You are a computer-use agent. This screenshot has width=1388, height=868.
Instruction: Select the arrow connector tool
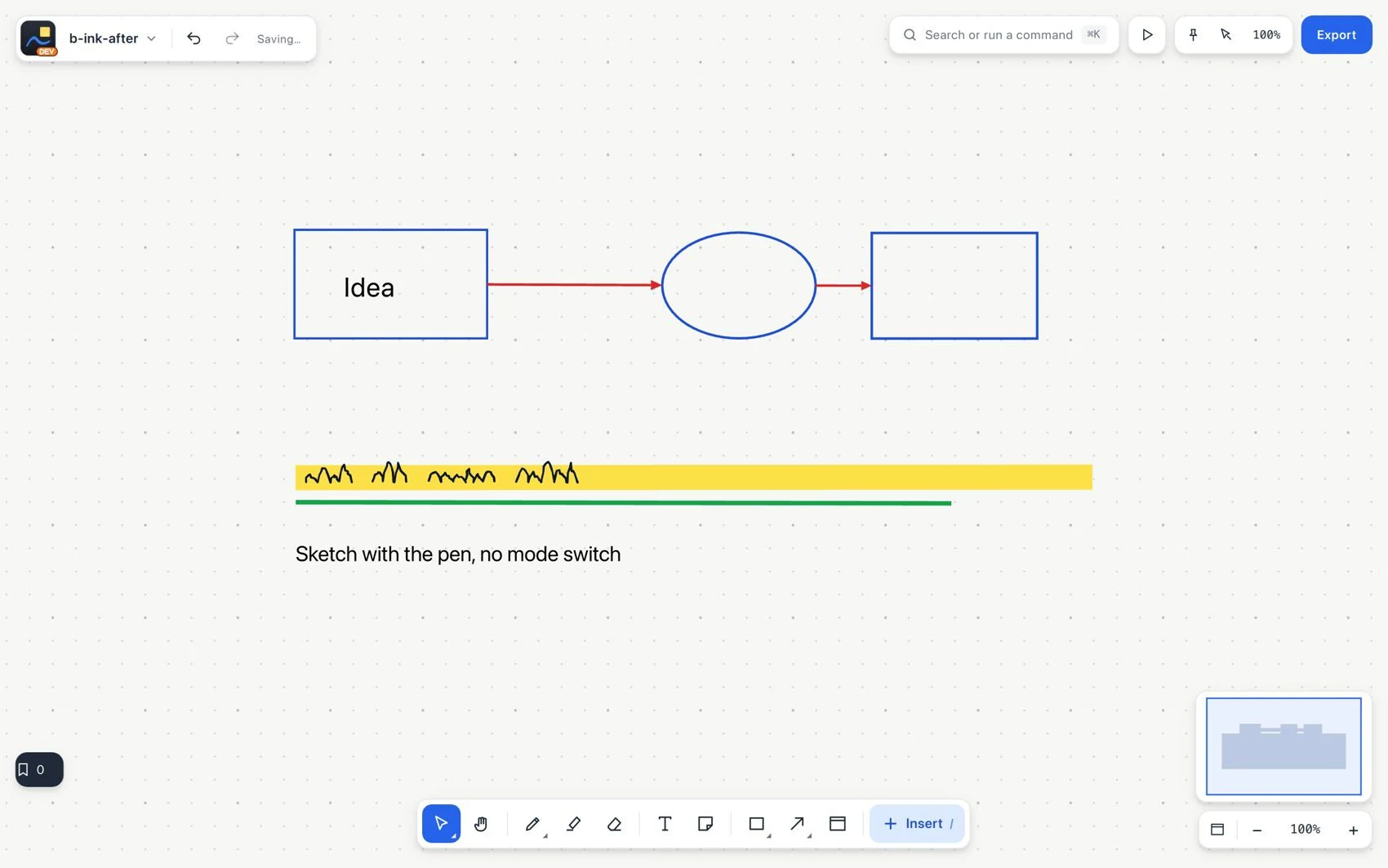[798, 823]
